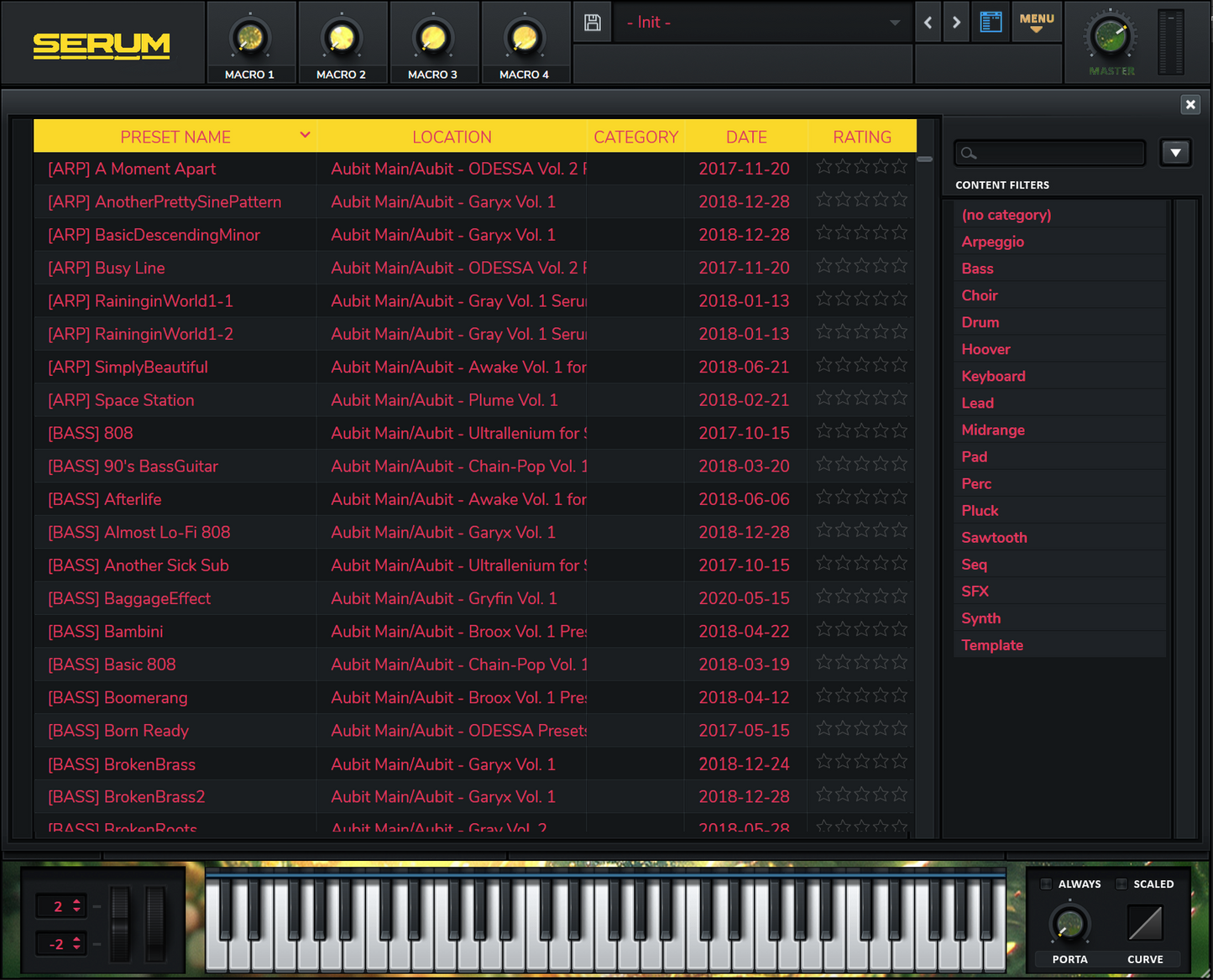1213x980 pixels.
Task: Click into the preset search field
Action: (x=1050, y=154)
